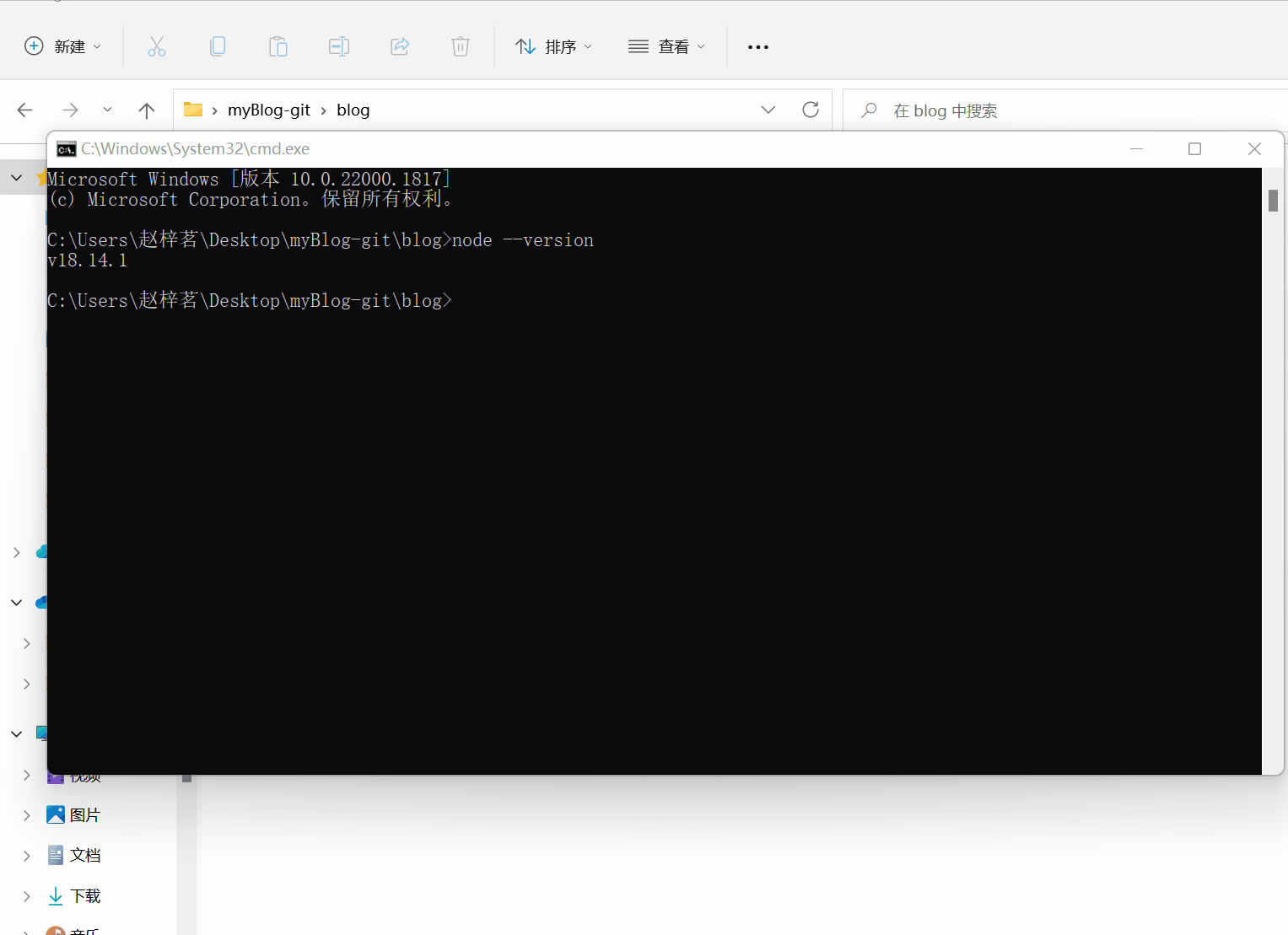The image size is (1288, 935).
Task: Expand the 图片 (Pictures) tree item
Action: click(27, 815)
